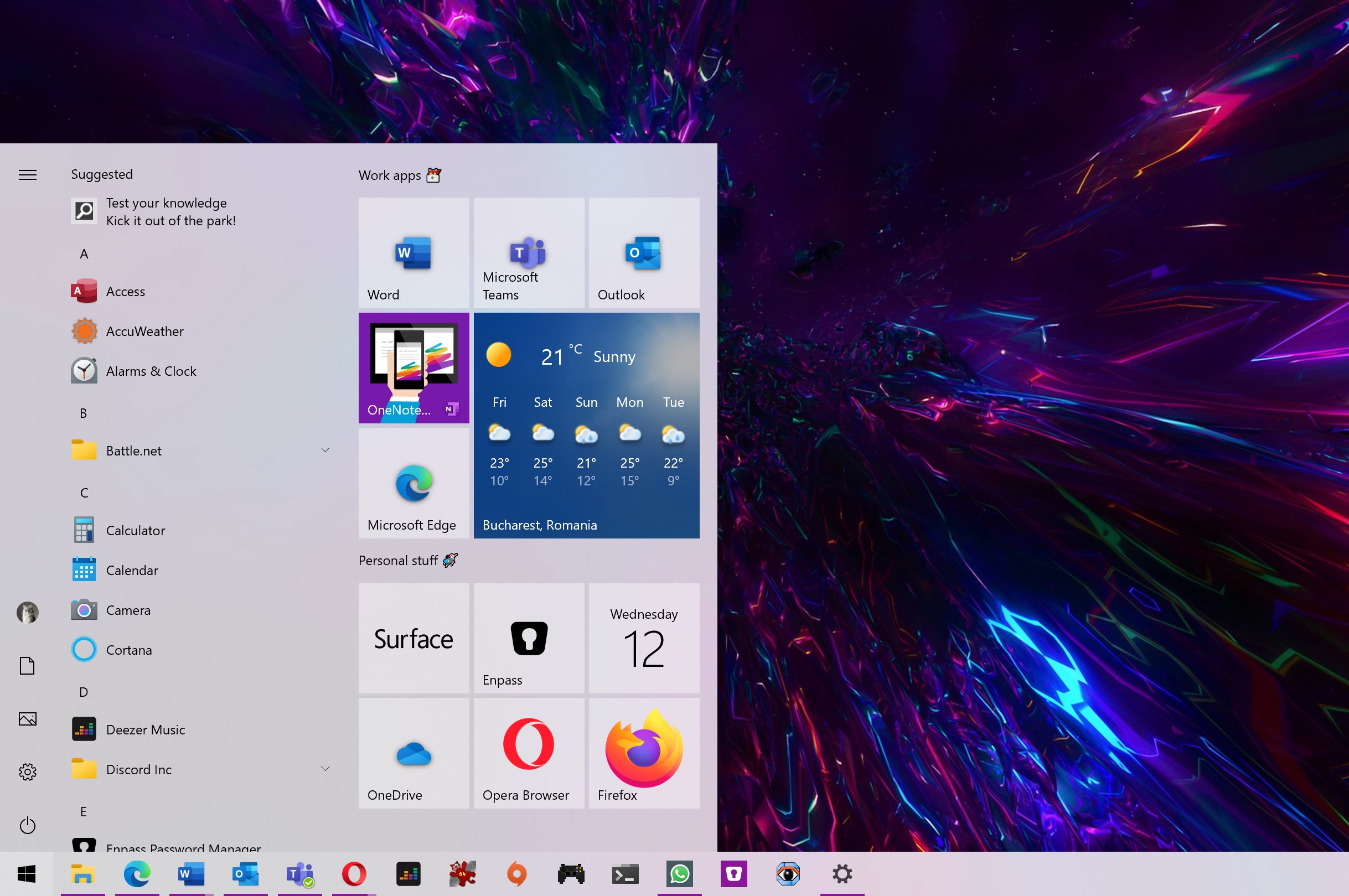
Task: Select the letter B section header
Action: [x=84, y=413]
